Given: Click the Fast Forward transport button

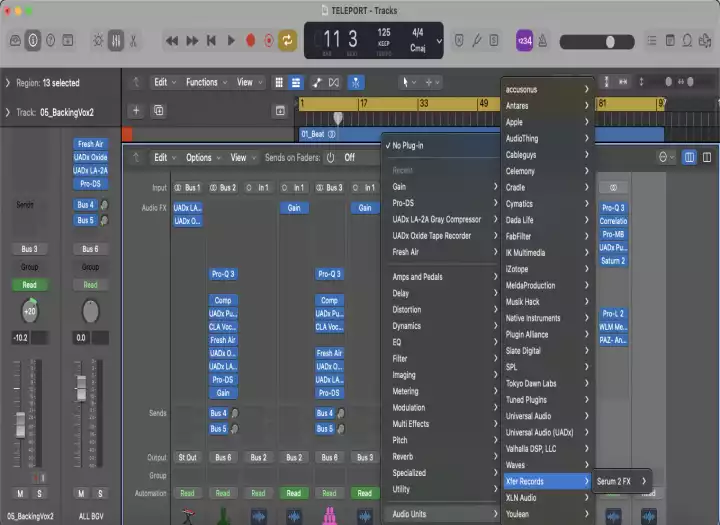Looking at the screenshot, I should (192, 41).
